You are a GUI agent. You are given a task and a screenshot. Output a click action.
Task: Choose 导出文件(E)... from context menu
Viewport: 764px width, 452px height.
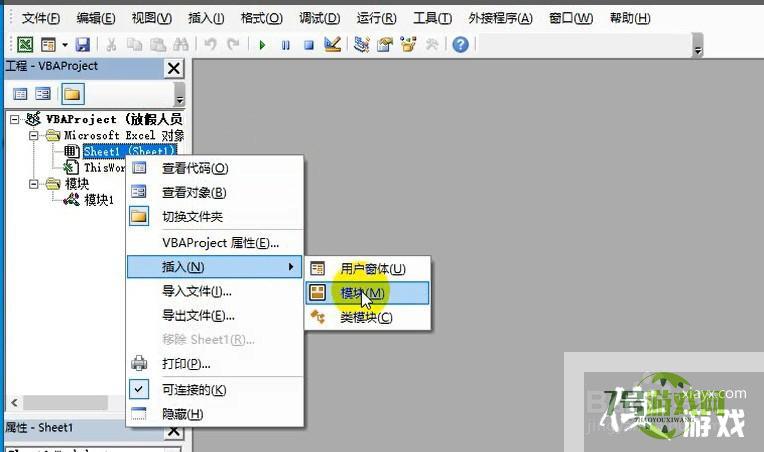(215, 316)
